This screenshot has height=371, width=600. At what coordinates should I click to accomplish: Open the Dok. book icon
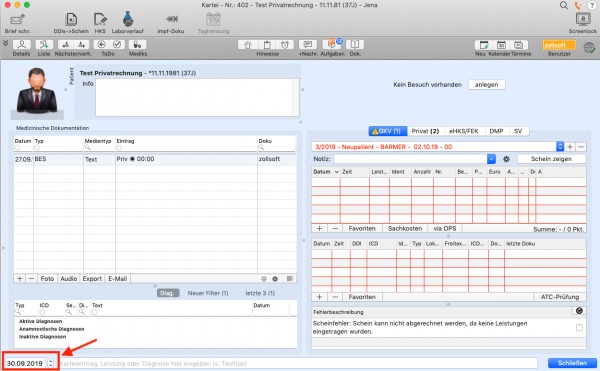pyautogui.click(x=355, y=45)
